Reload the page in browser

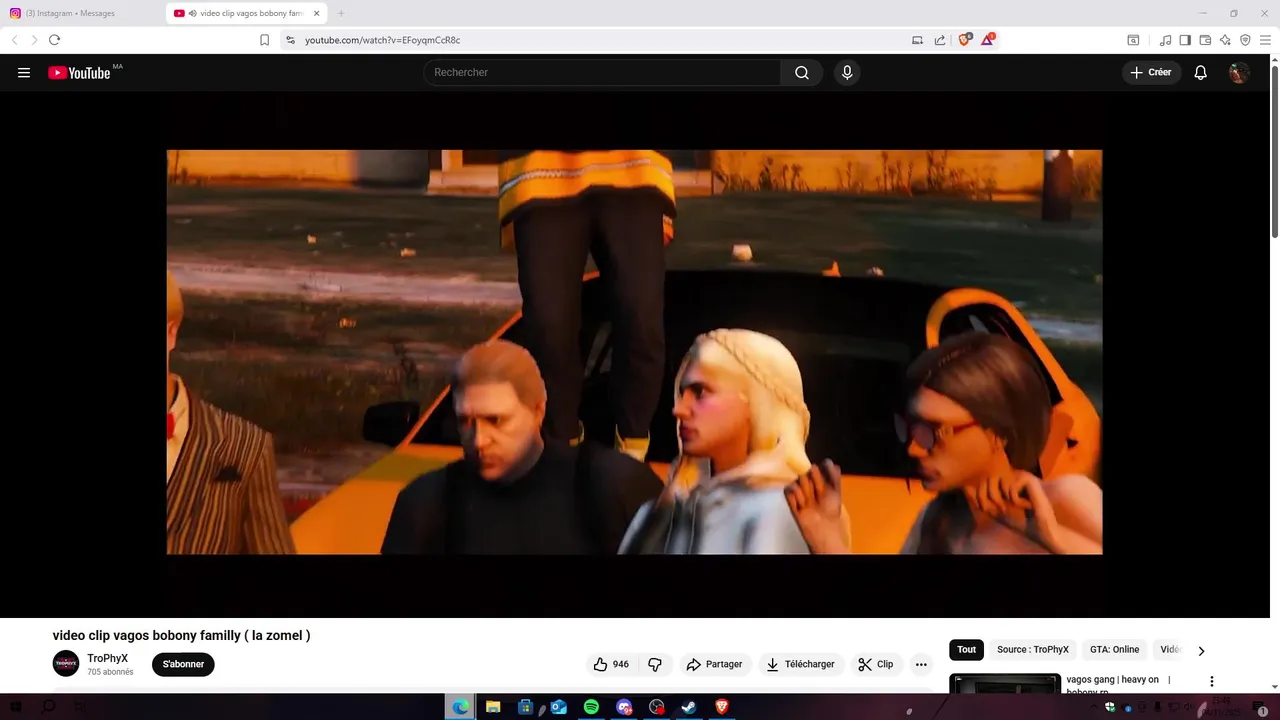tap(54, 40)
